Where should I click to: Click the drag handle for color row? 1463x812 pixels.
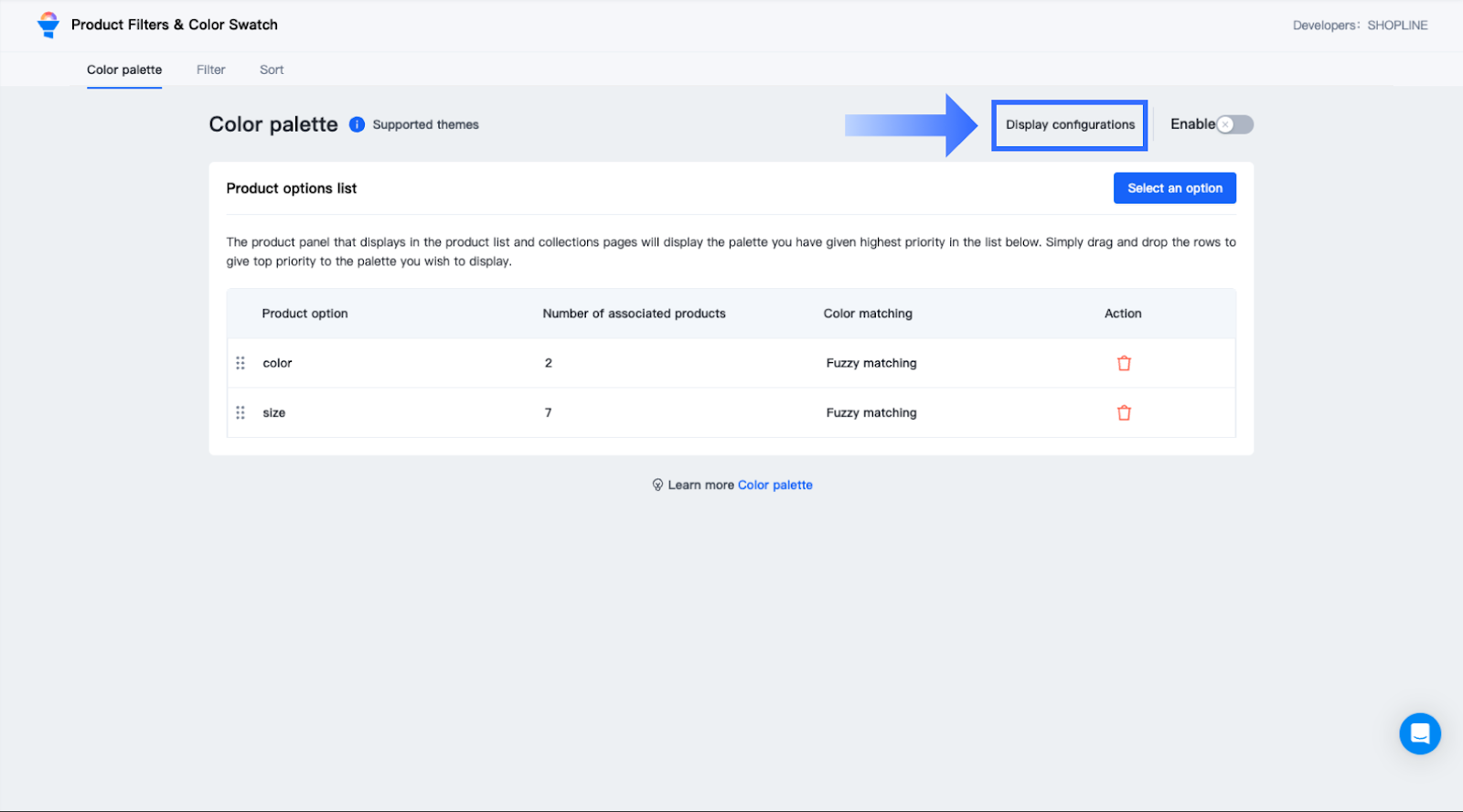tap(240, 363)
